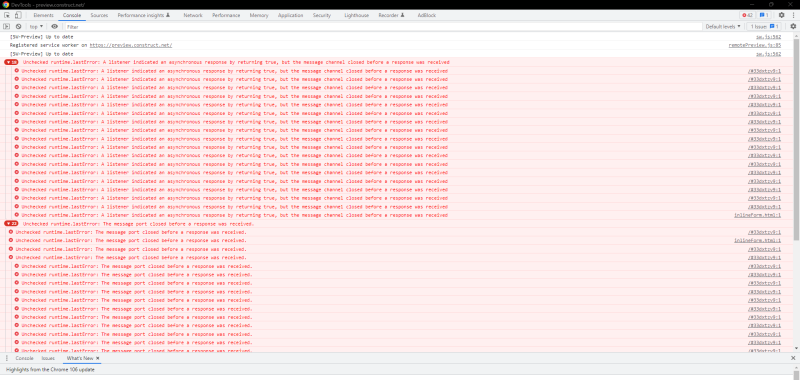Open the Lighthouse tab

tap(356, 15)
